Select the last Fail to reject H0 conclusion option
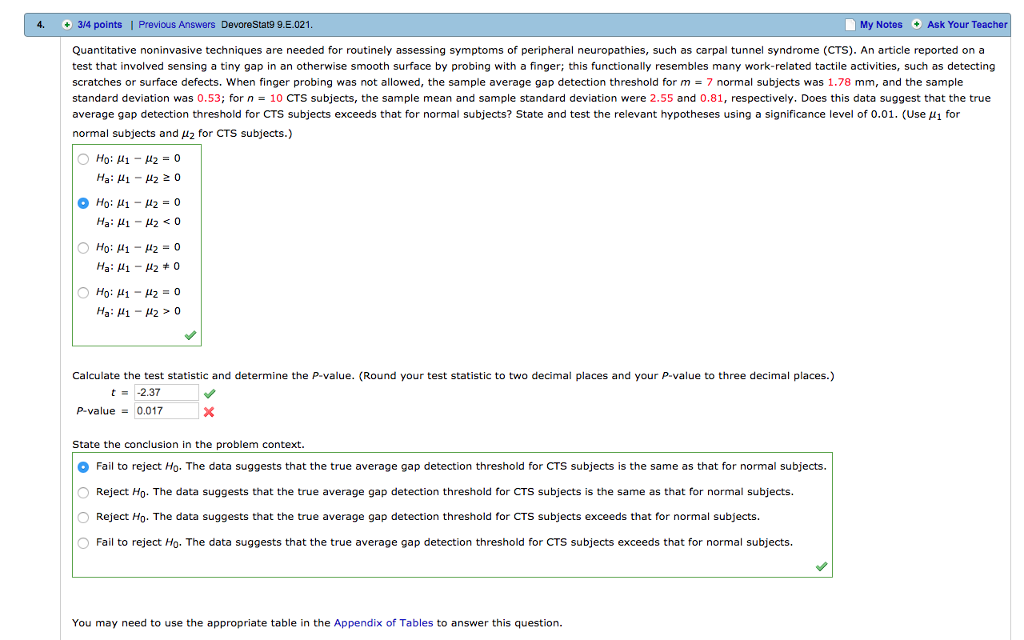This screenshot has width=1024, height=640. point(83,542)
